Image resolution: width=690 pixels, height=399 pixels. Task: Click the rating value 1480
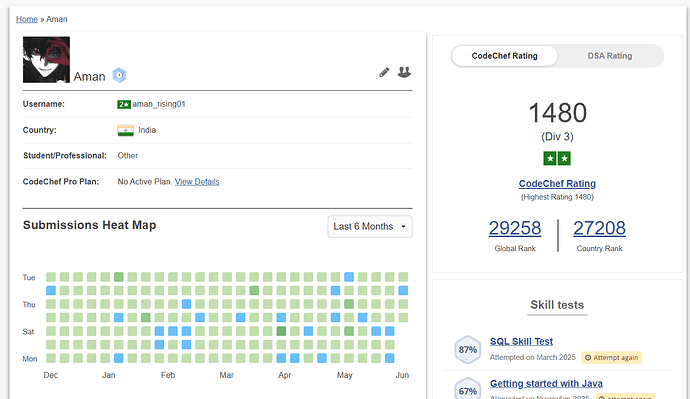click(557, 113)
